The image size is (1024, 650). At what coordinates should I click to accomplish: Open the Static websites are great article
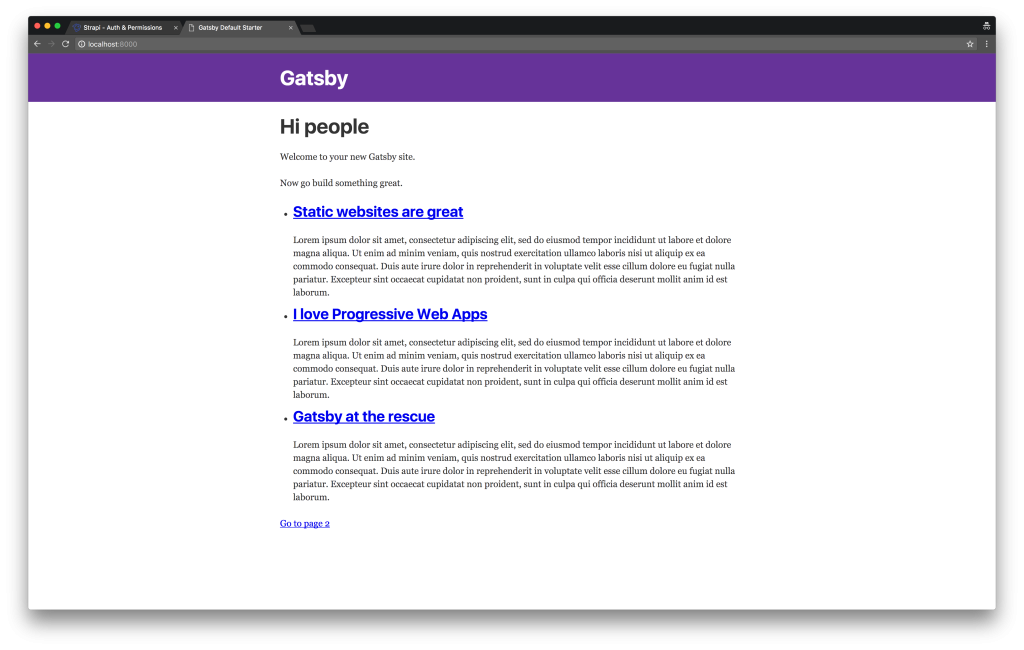pyautogui.click(x=377, y=212)
